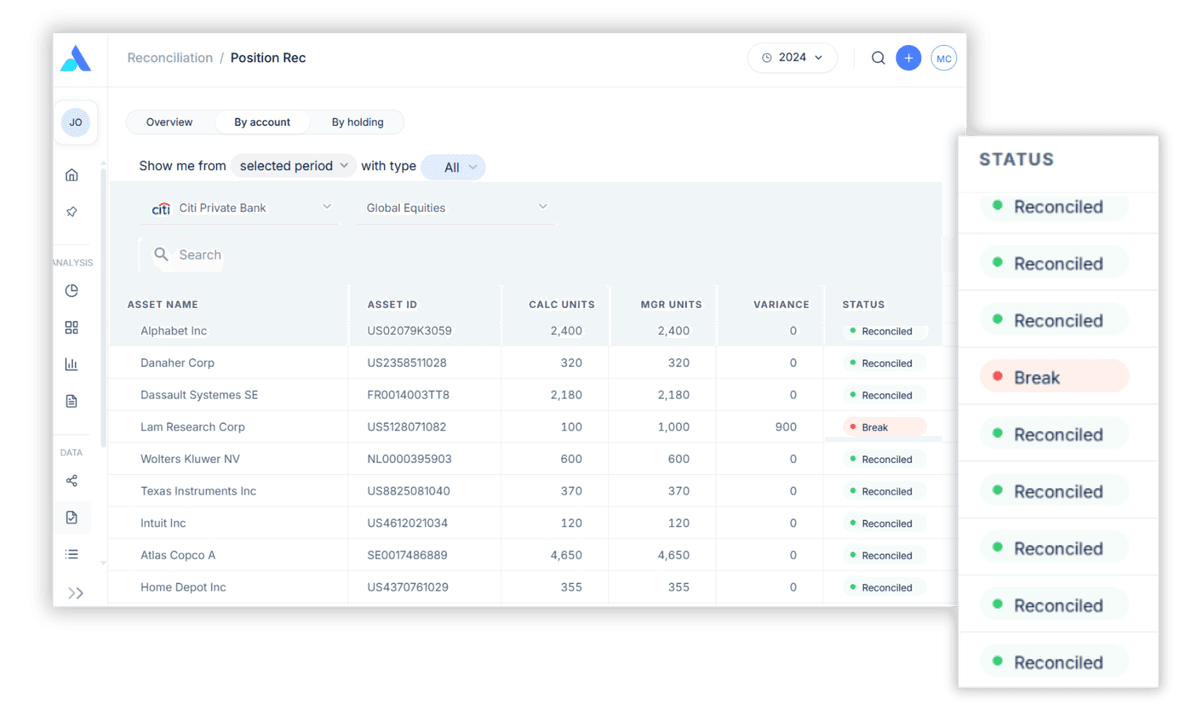Viewport: 1200px width, 720px height.
Task: Open the selected period dropdown
Action: tap(294, 166)
